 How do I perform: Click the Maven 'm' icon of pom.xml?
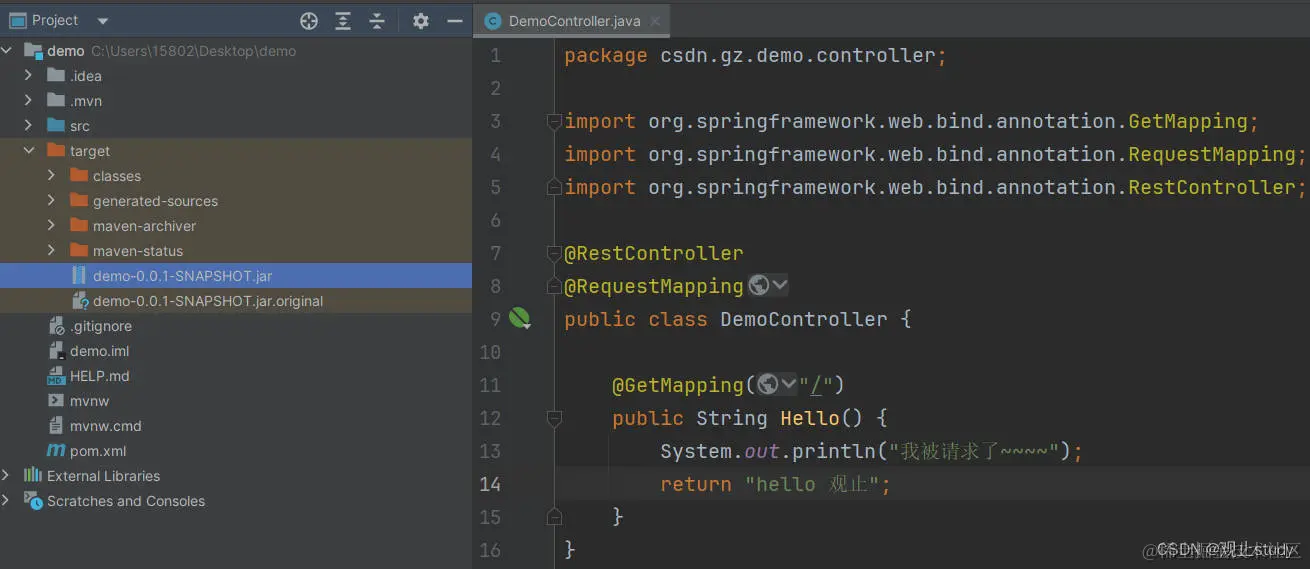(56, 451)
